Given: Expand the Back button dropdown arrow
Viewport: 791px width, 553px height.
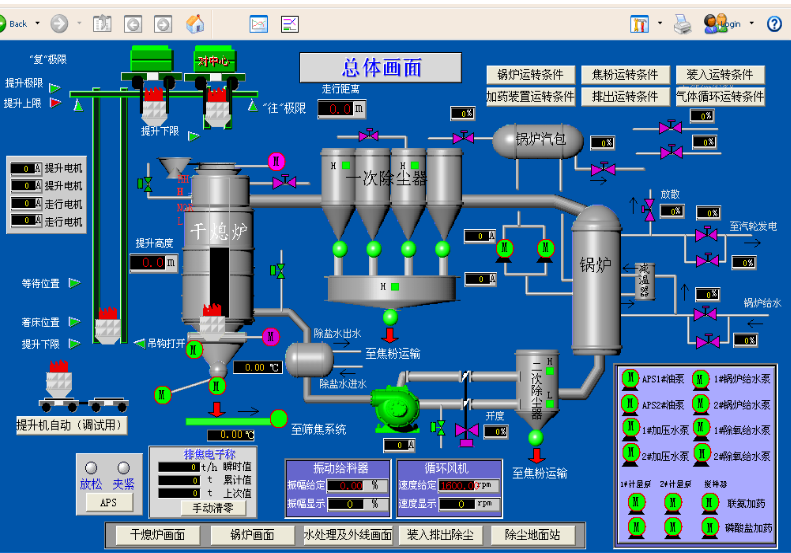Looking at the screenshot, I should (x=38, y=23).
